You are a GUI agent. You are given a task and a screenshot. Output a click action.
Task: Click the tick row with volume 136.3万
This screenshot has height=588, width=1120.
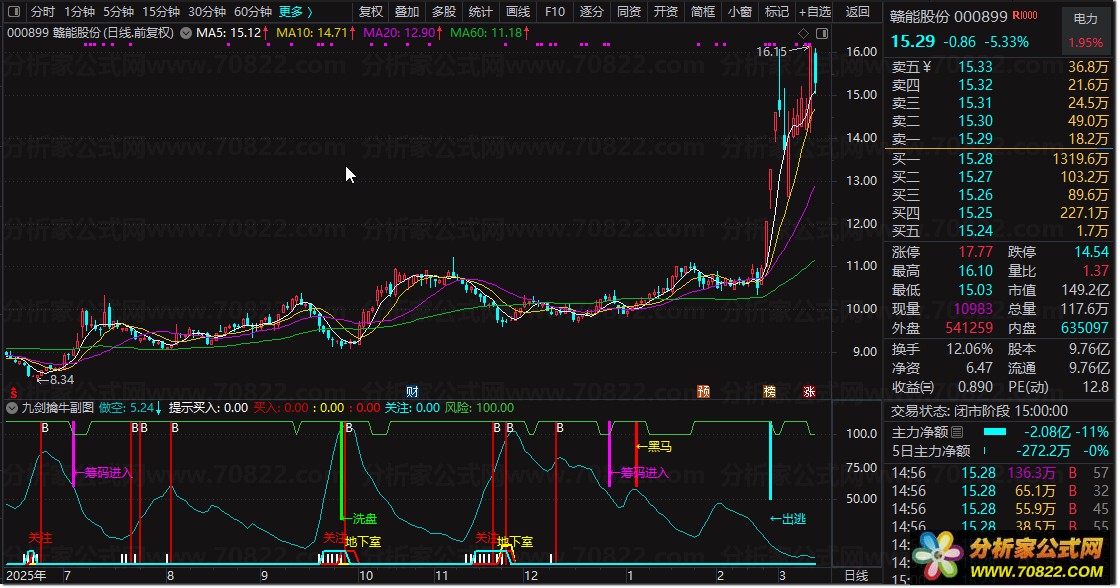[x=1000, y=473]
